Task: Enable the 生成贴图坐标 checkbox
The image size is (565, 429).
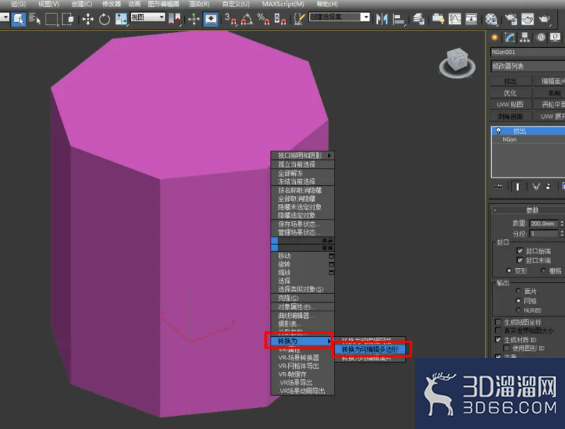Action: coord(498,322)
